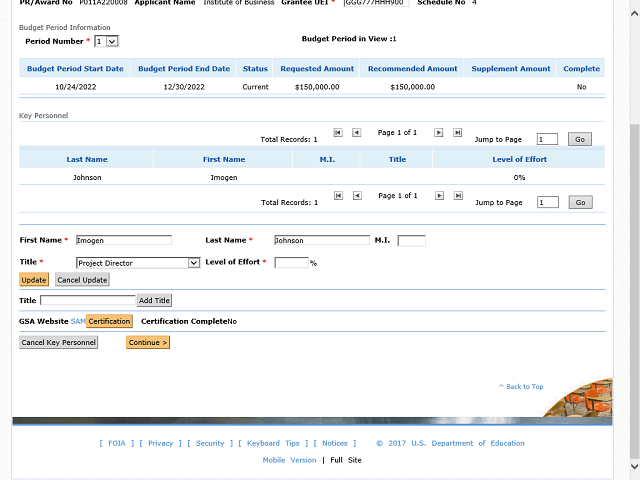Click the Last Name input field
This screenshot has width=640, height=480.
click(322, 240)
